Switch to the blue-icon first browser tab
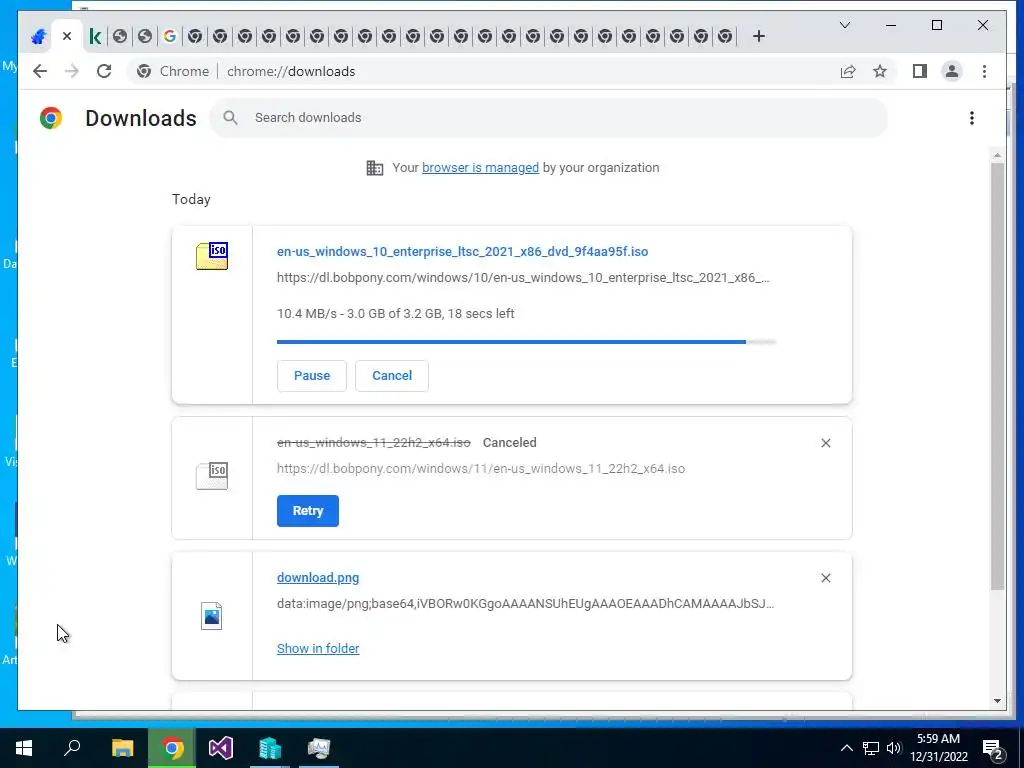Image resolution: width=1024 pixels, height=768 pixels. 39,37
